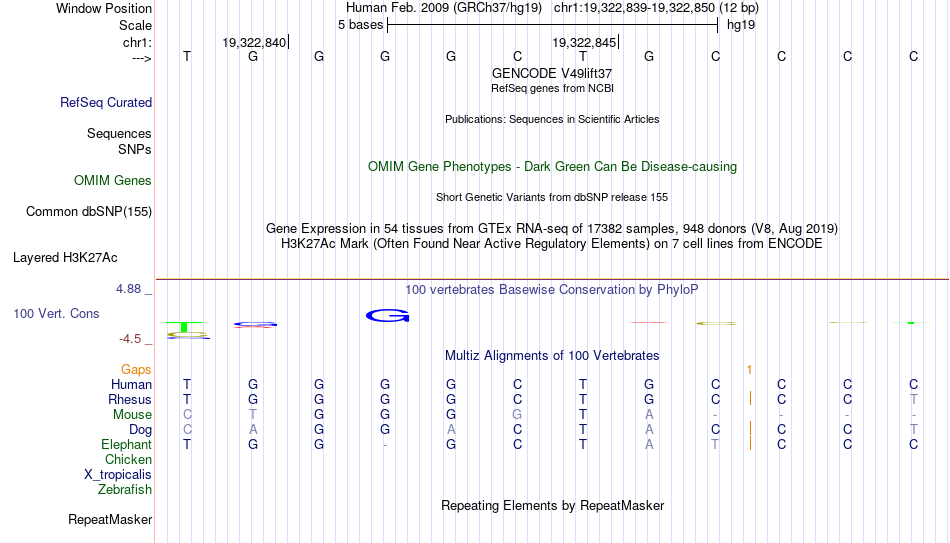The image size is (950, 543).
Task: Click 'Human Feb. 2009 (GRCh37/hg19)' assembly text
Action: point(444,8)
